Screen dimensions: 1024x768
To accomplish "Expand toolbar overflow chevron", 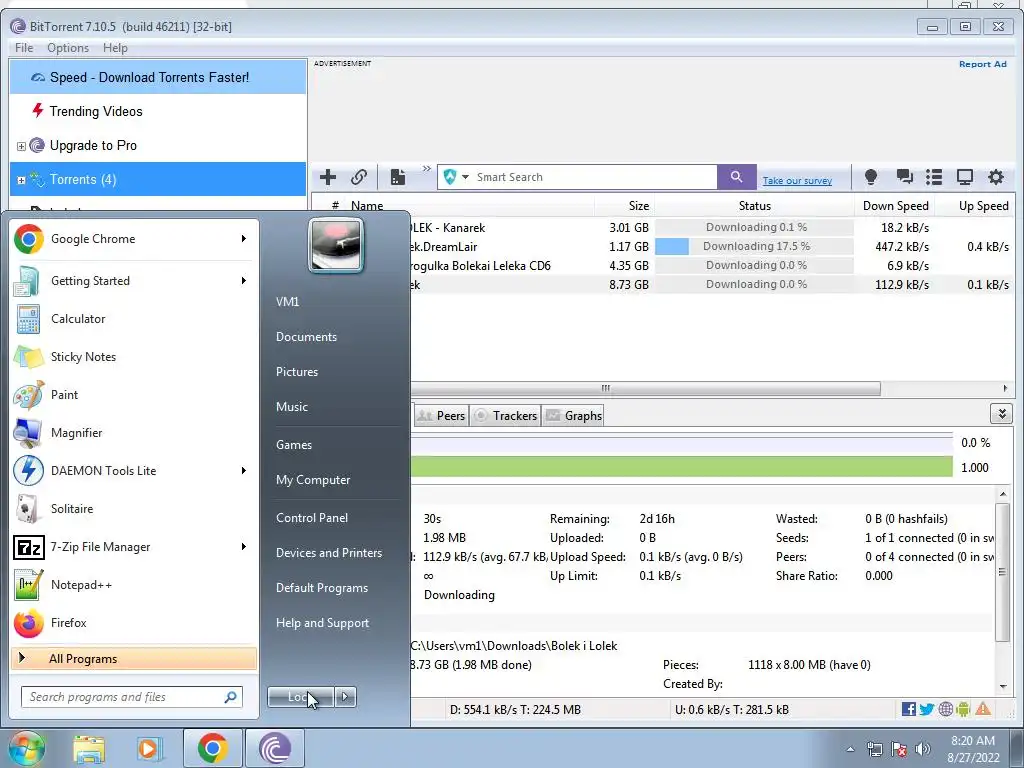I will tap(426, 168).
